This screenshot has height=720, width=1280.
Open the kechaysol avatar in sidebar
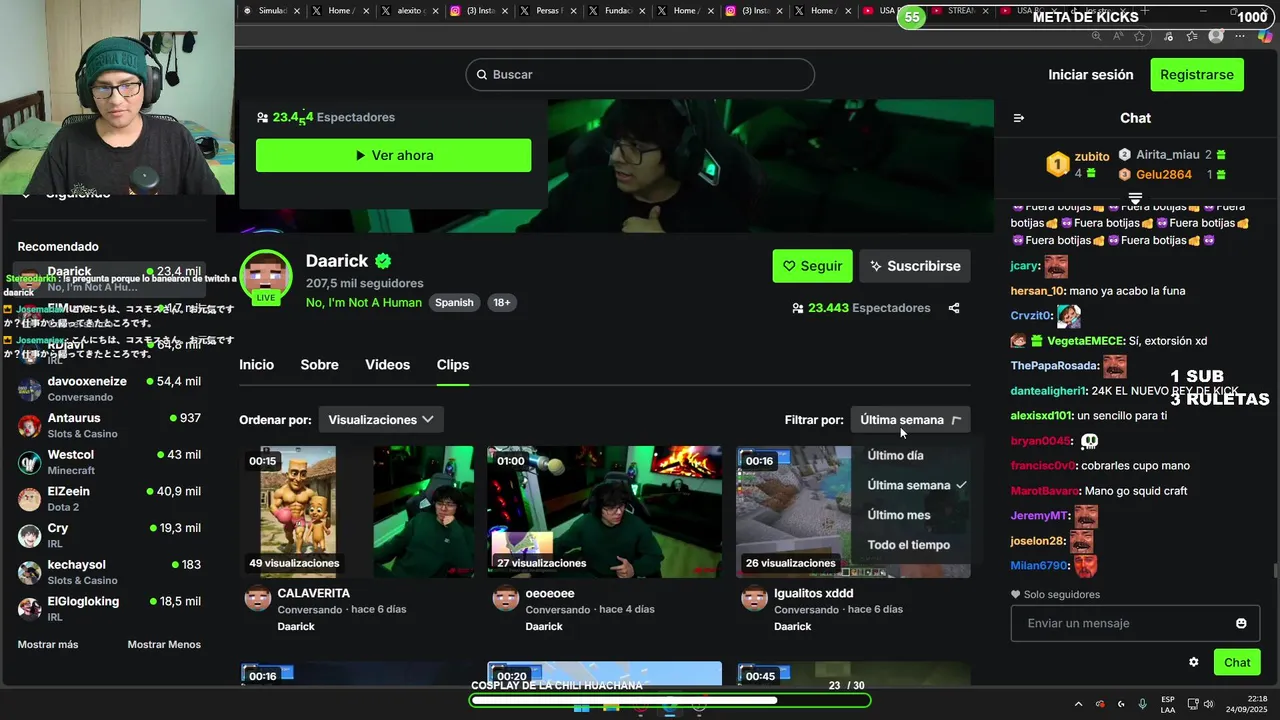click(30, 572)
